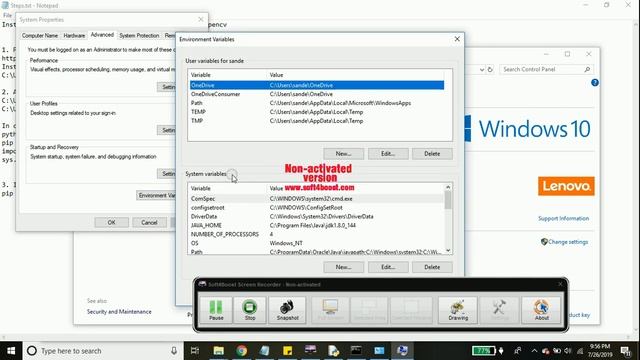Viewport: 640px width, 360px height.
Task: Click New under System variables
Action: tap(343, 267)
